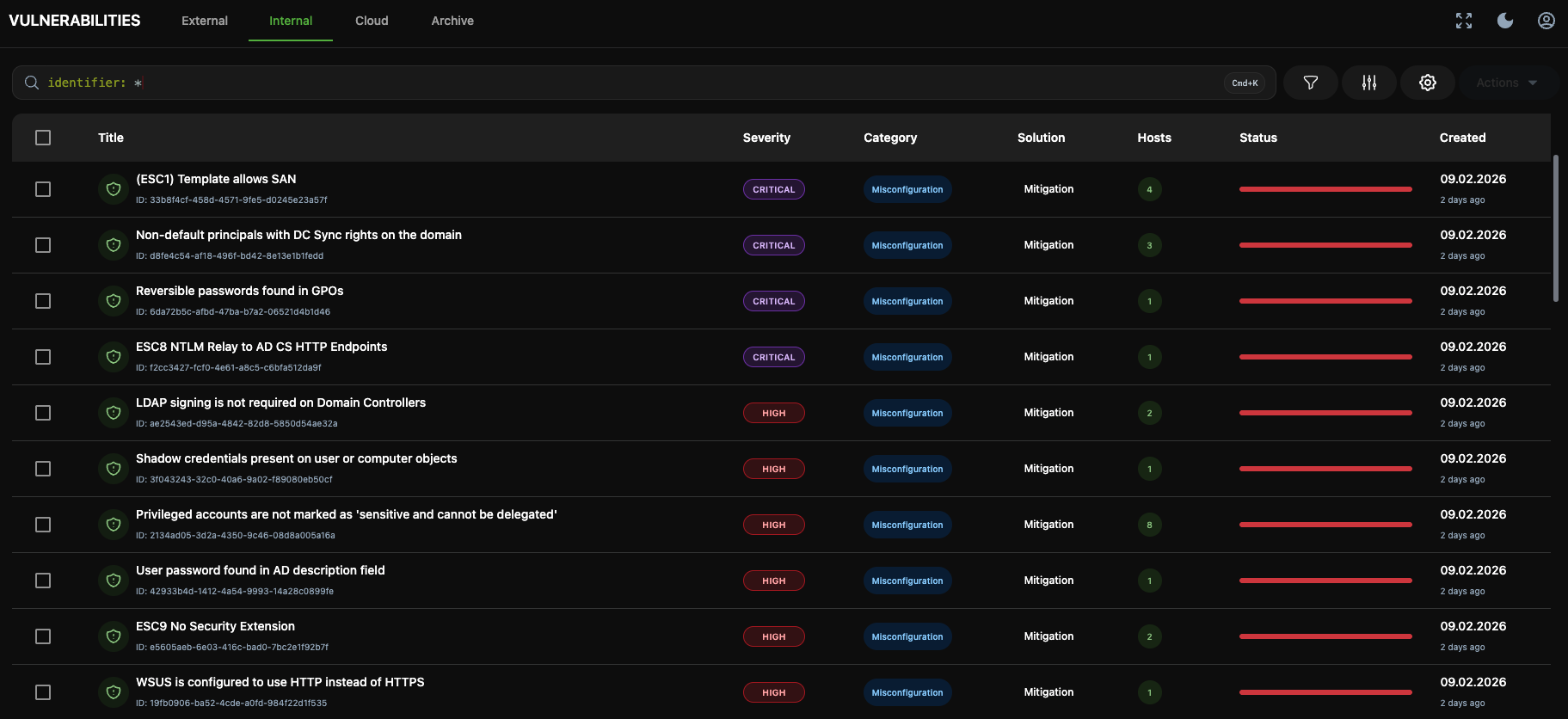This screenshot has width=1568, height=719.
Task: Click shield icon for LDAP signing row
Action: point(114,413)
